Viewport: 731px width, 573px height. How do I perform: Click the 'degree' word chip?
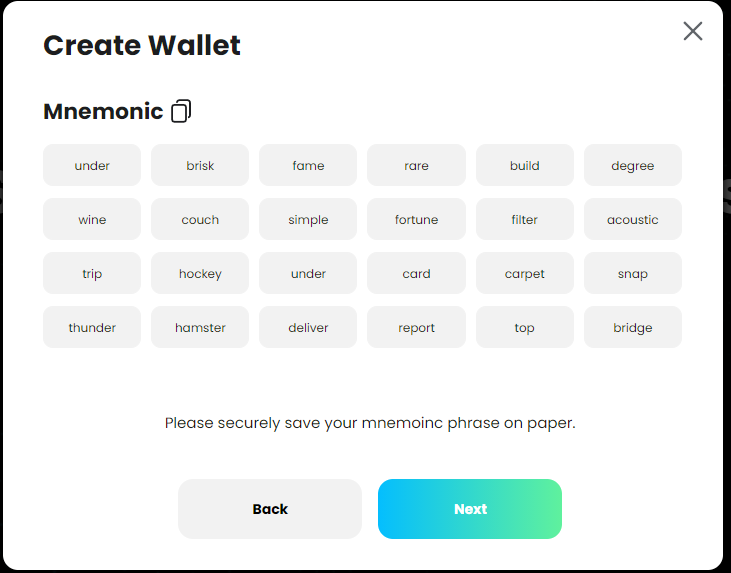click(632, 165)
